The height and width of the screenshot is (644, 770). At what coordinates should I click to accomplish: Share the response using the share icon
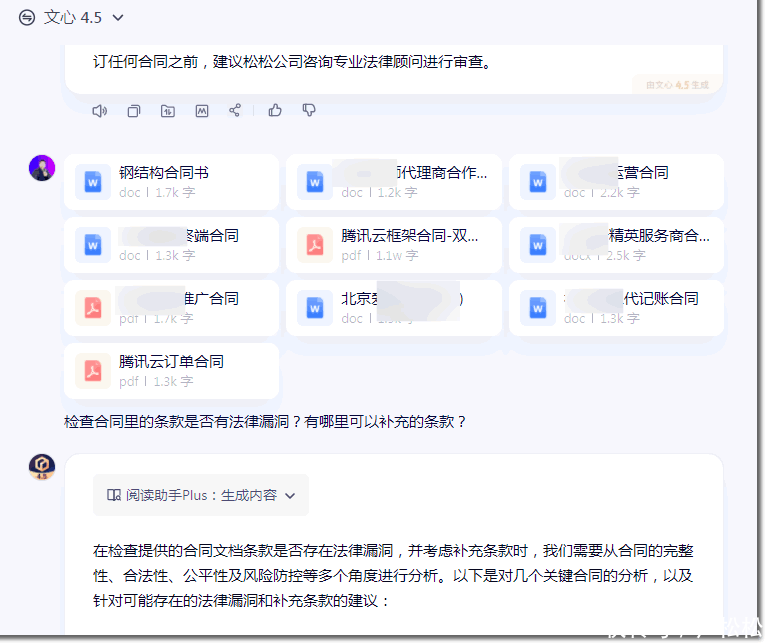coord(235,111)
